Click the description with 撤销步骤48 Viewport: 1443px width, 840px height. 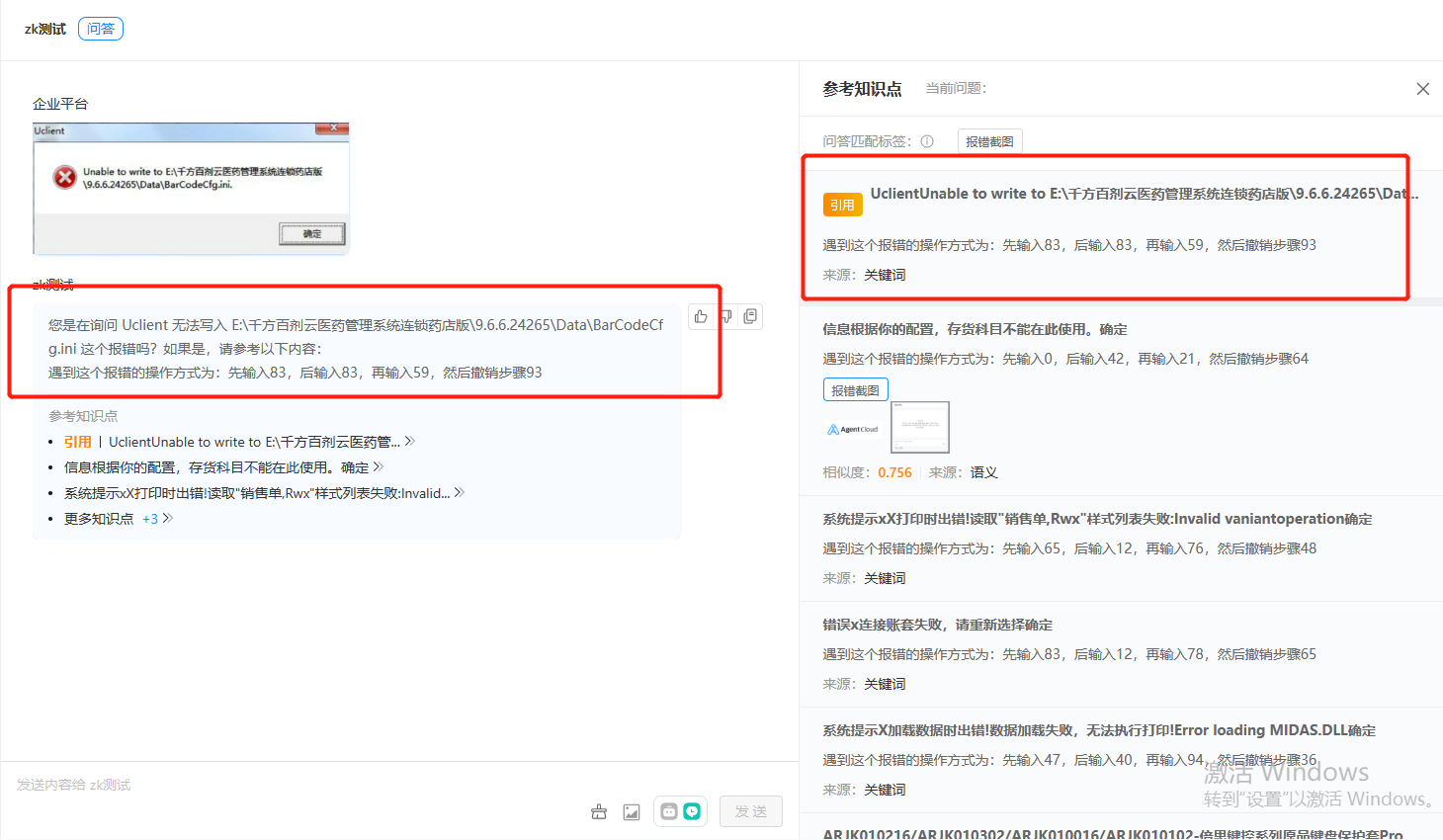click(1069, 548)
